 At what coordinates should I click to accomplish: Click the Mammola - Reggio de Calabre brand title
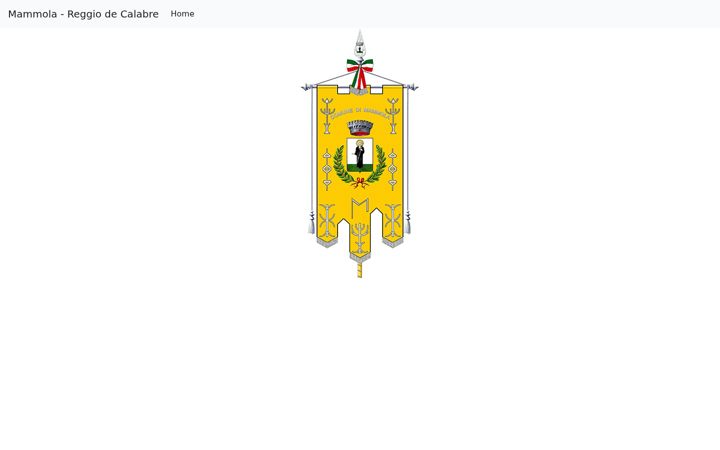(x=83, y=14)
